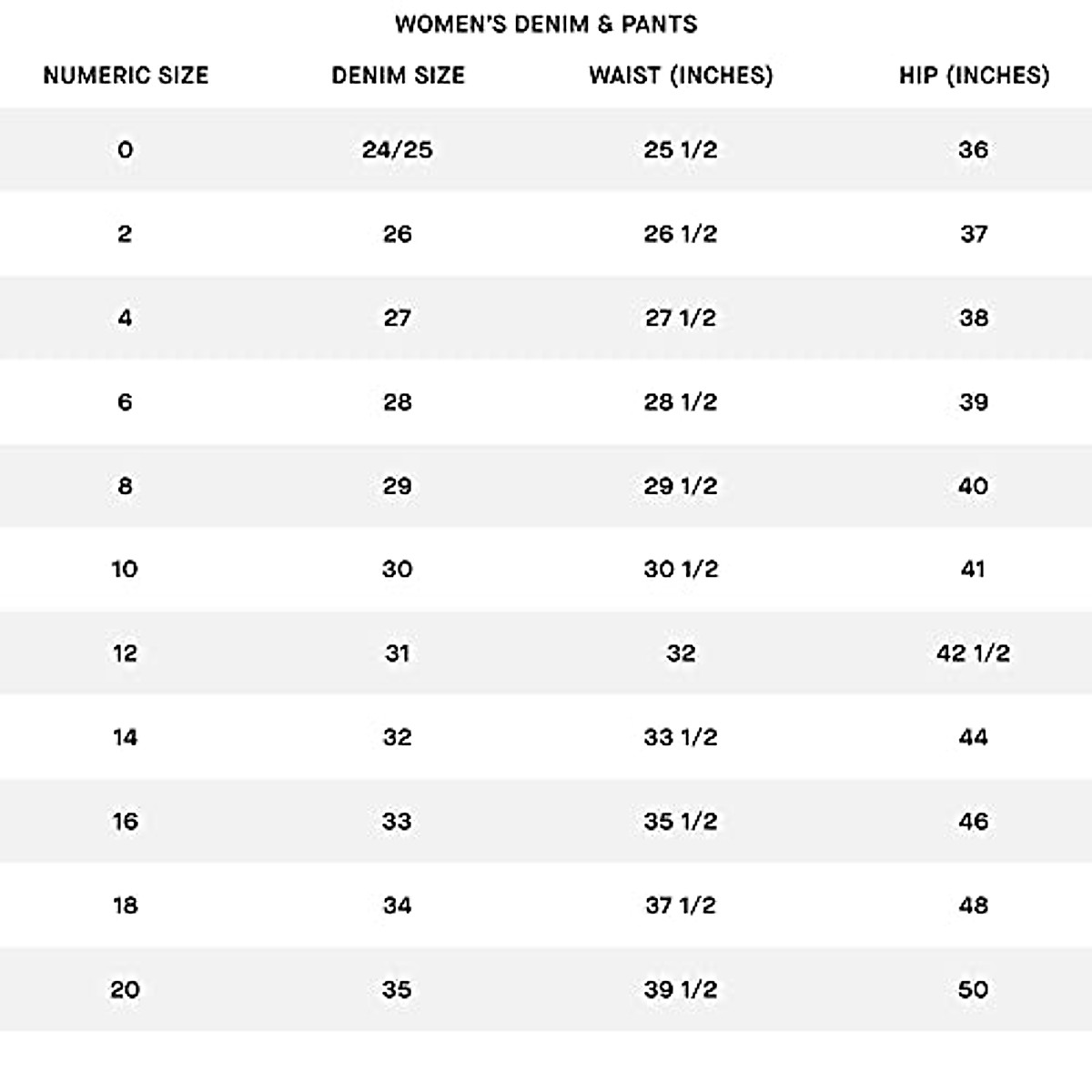Select numeric size 12 cell
Screen dimensions: 1092x1092
pyautogui.click(x=126, y=653)
